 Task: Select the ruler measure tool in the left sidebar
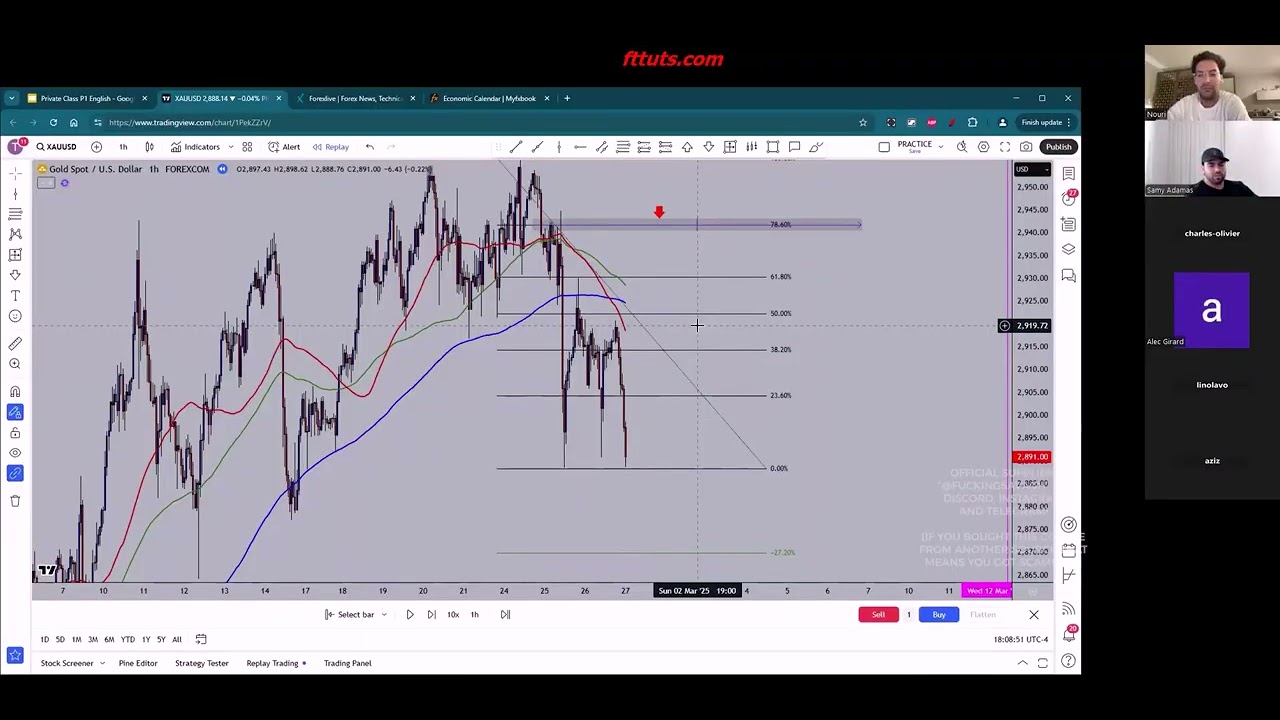pyautogui.click(x=15, y=344)
